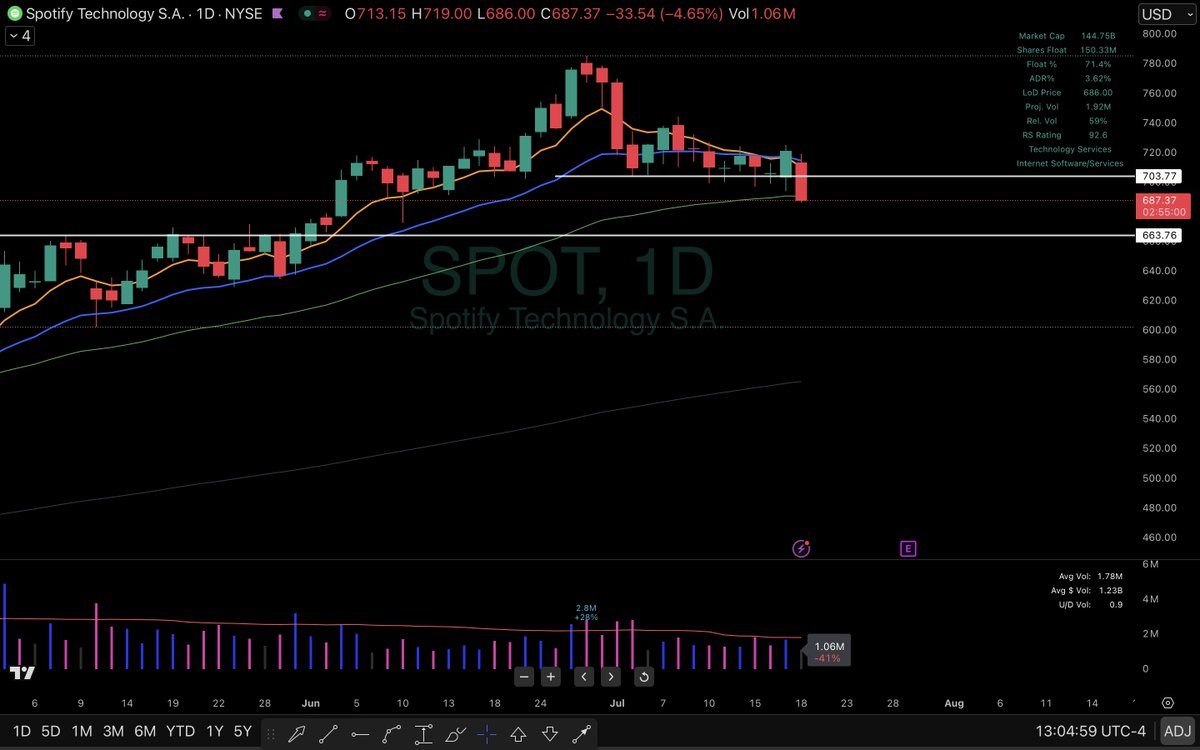
Task: Open the USD currency dropdown
Action: pos(1168,14)
